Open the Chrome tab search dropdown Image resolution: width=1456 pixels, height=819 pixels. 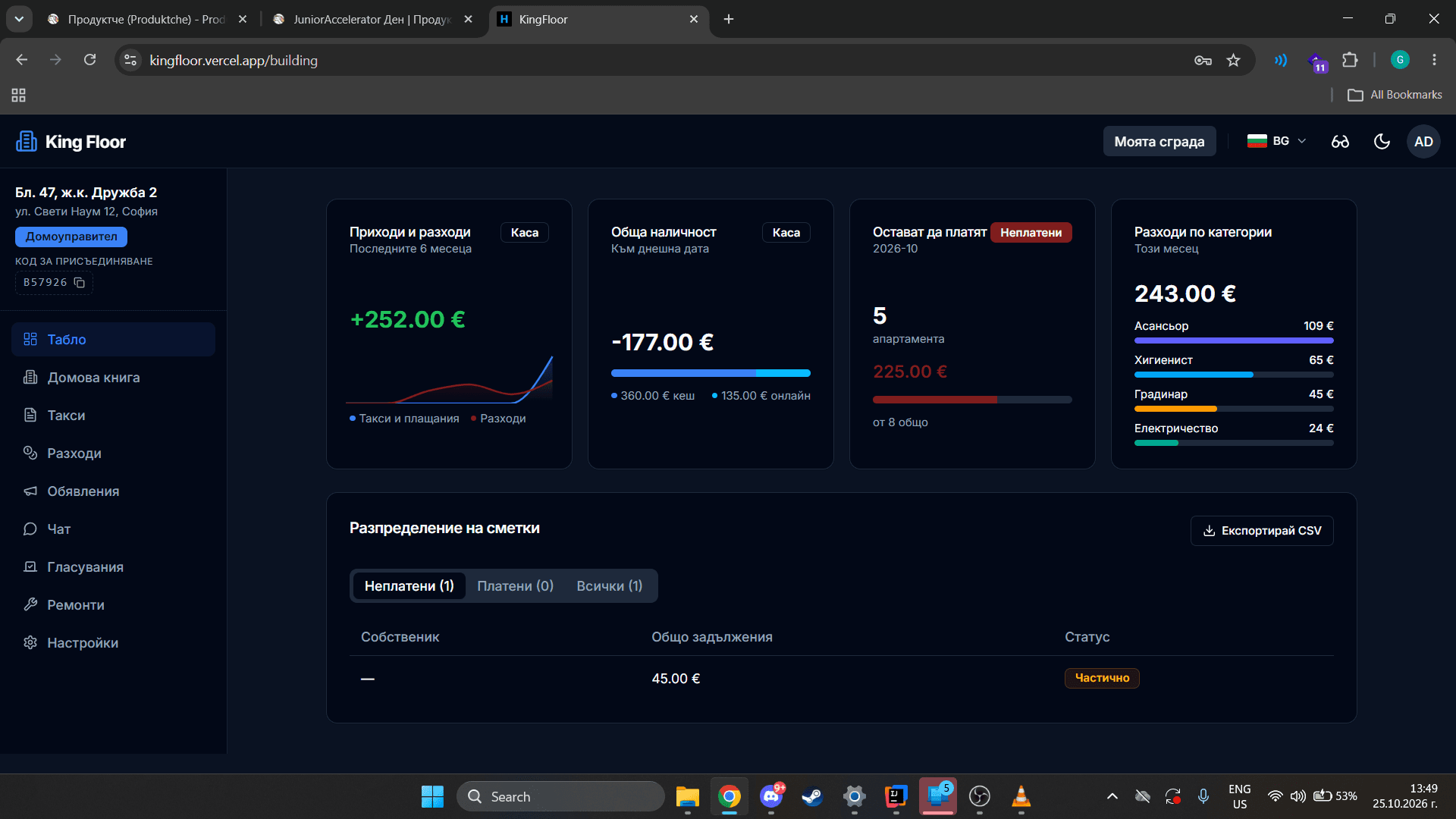(x=19, y=19)
